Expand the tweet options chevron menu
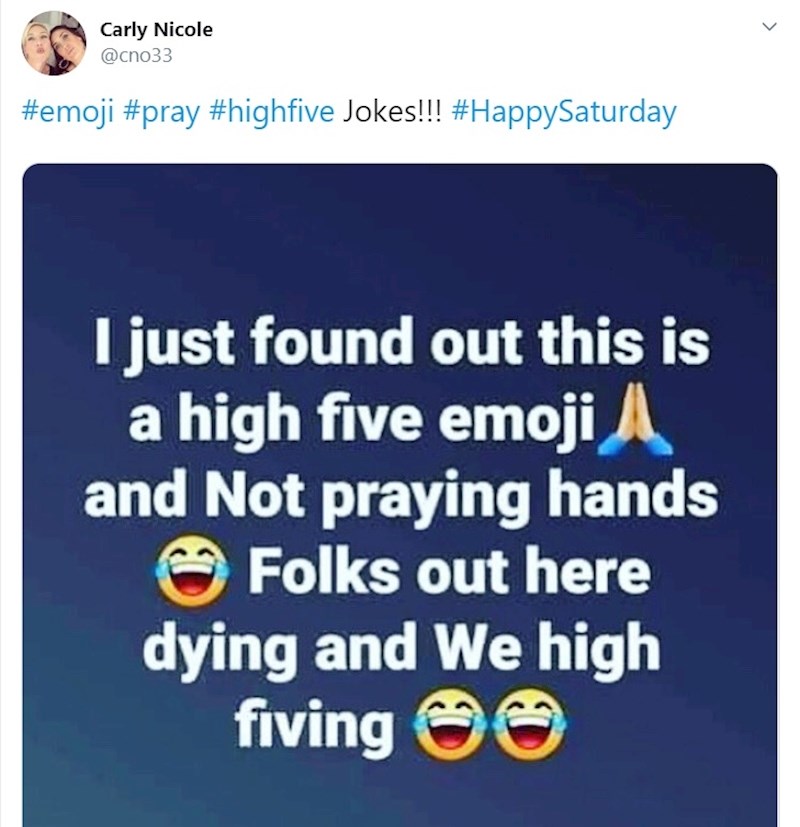This screenshot has width=800, height=827. coord(768,27)
